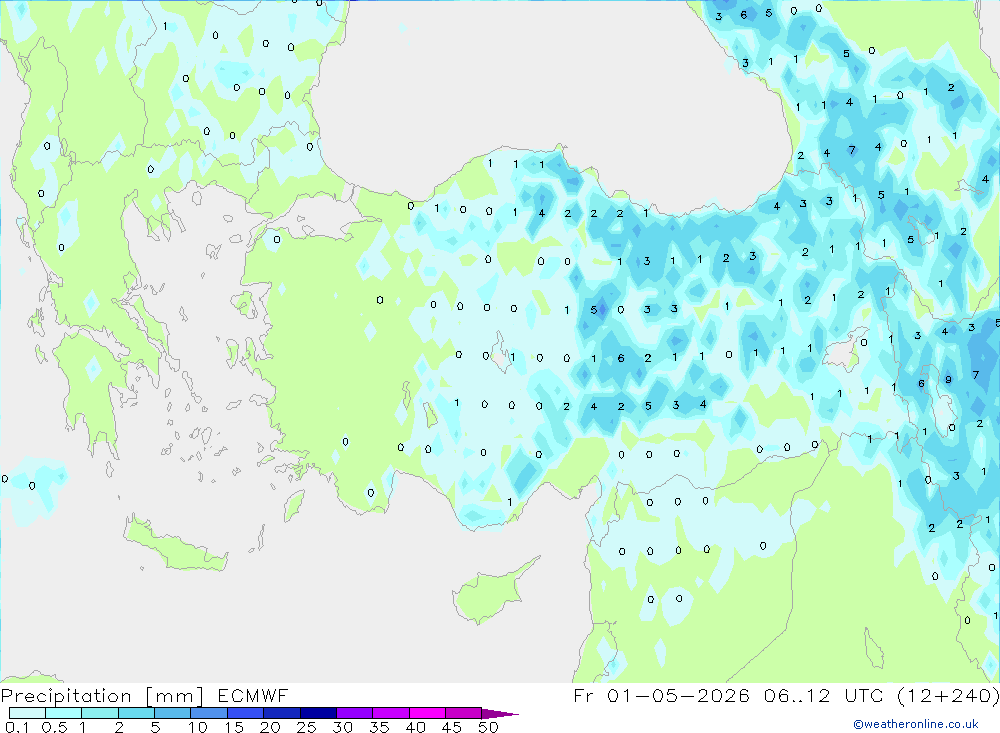Screen dimensions: 1000x733
Task: Click the 1–2 mm legend color swatch
Action: 100,713
